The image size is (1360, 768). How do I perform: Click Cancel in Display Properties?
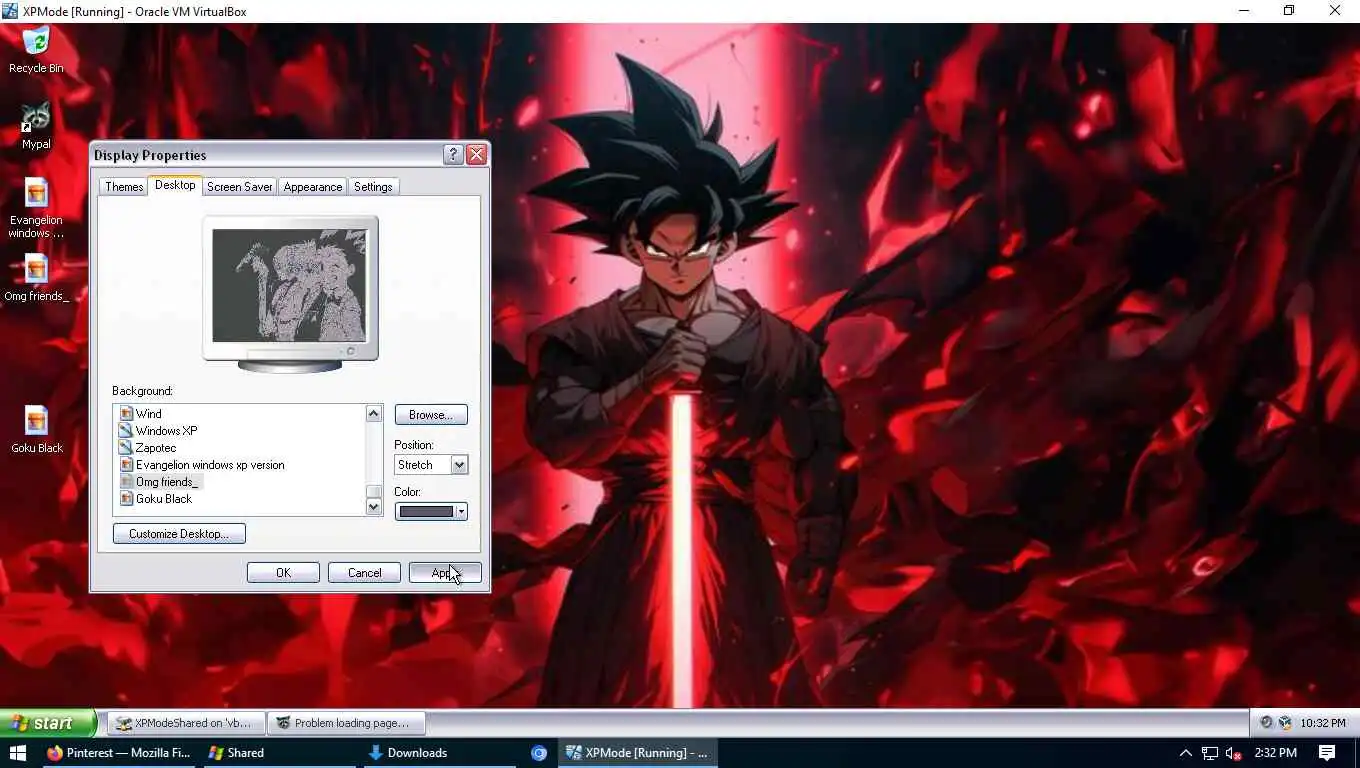tap(364, 573)
